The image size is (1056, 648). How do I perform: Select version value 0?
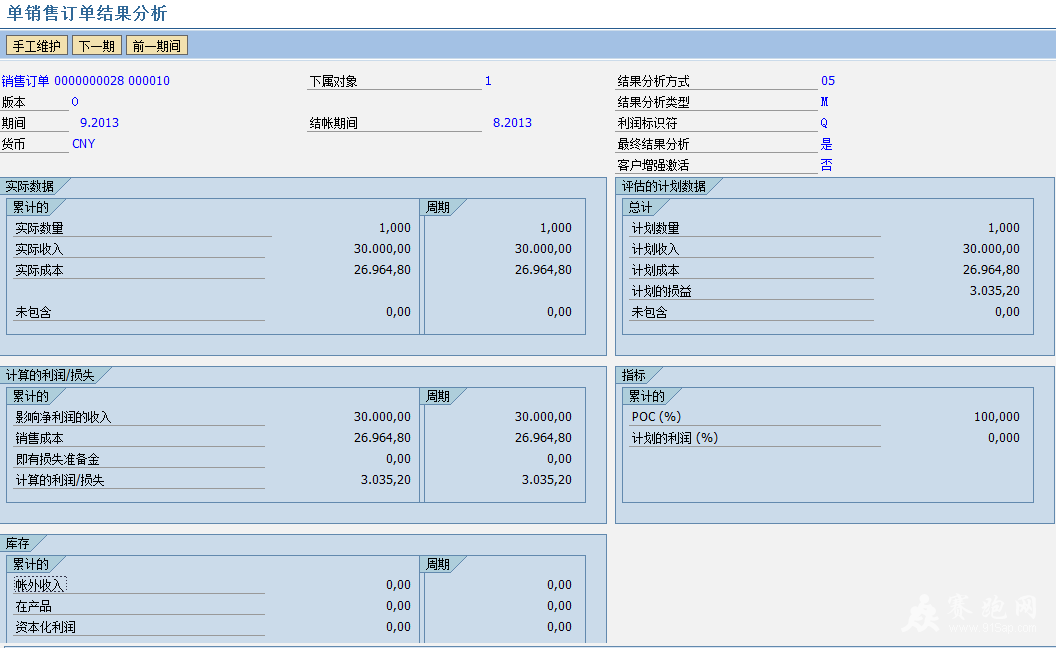75,102
